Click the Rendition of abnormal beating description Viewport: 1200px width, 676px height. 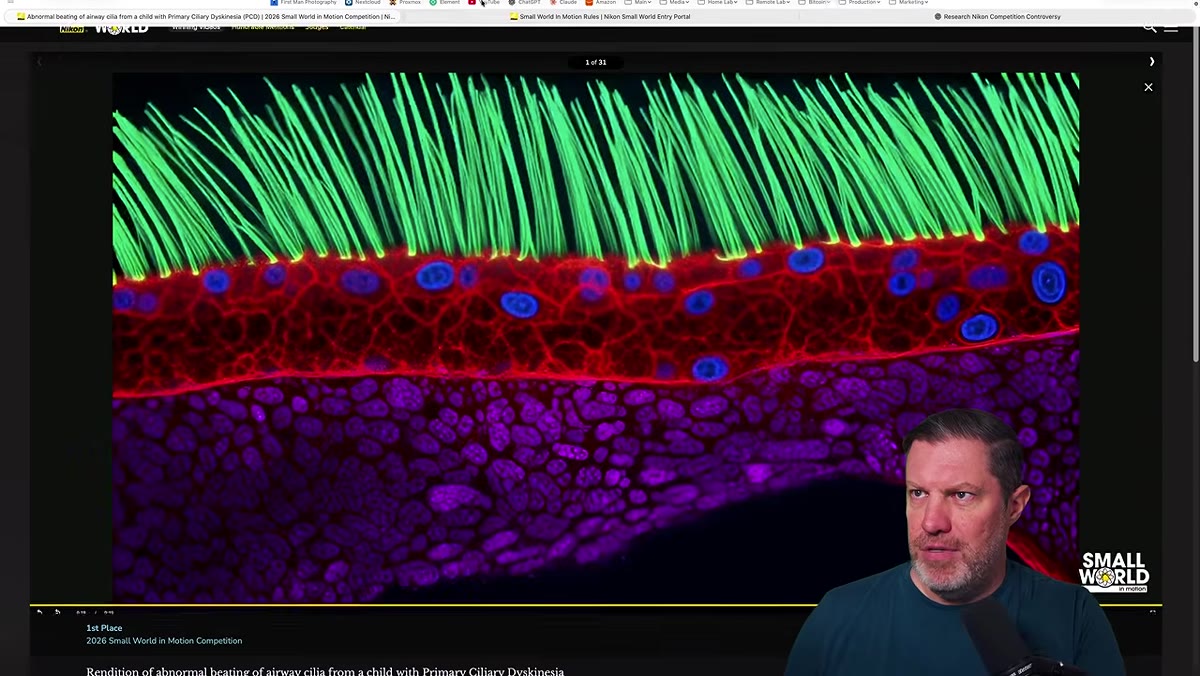(325, 671)
